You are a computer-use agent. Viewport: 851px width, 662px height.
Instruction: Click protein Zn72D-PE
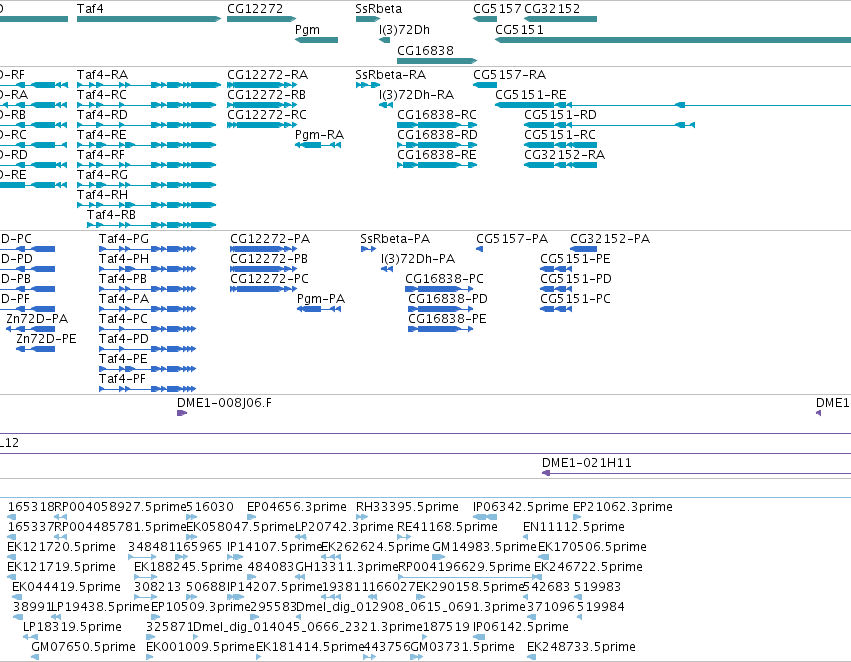pos(46,339)
